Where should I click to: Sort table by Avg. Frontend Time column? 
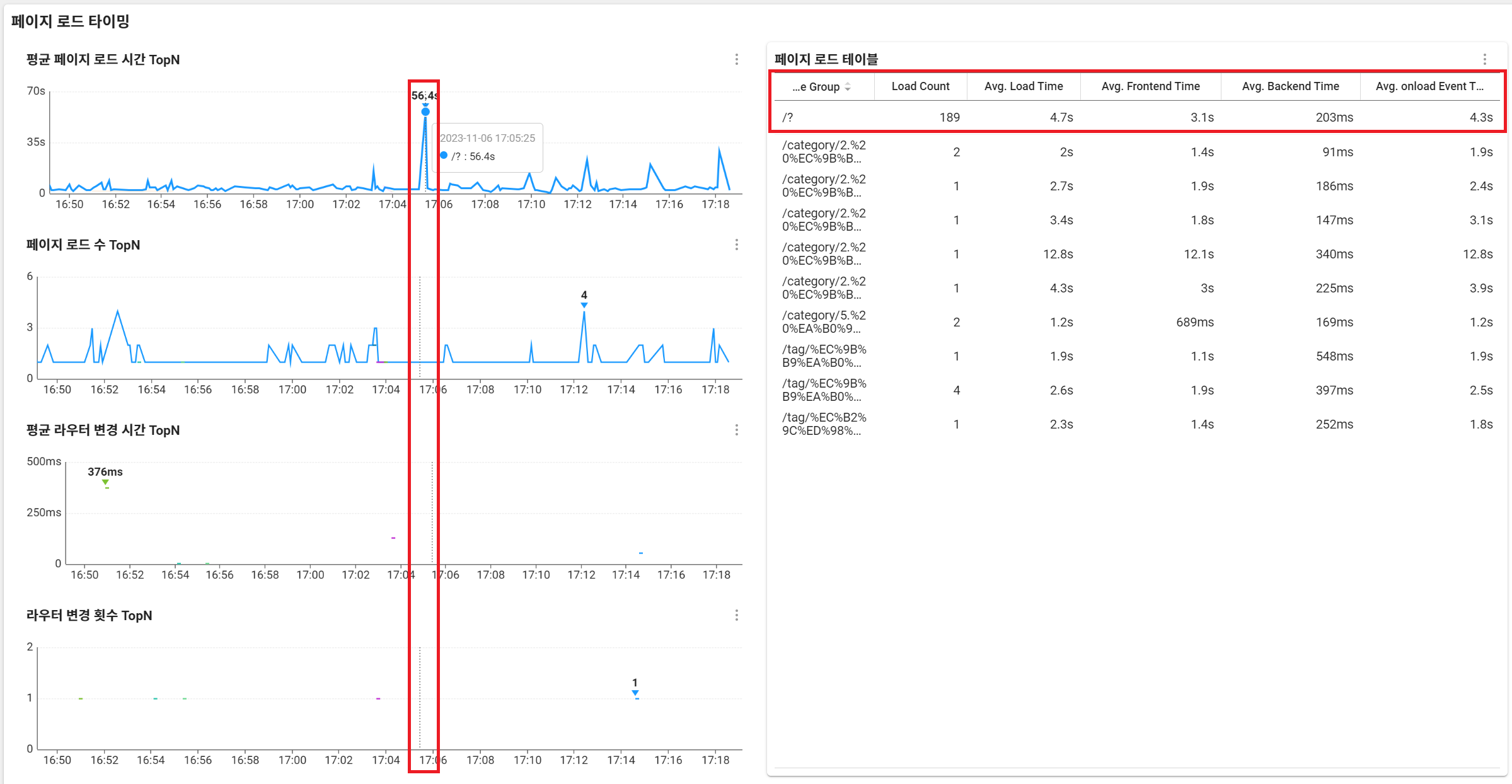pos(1150,86)
